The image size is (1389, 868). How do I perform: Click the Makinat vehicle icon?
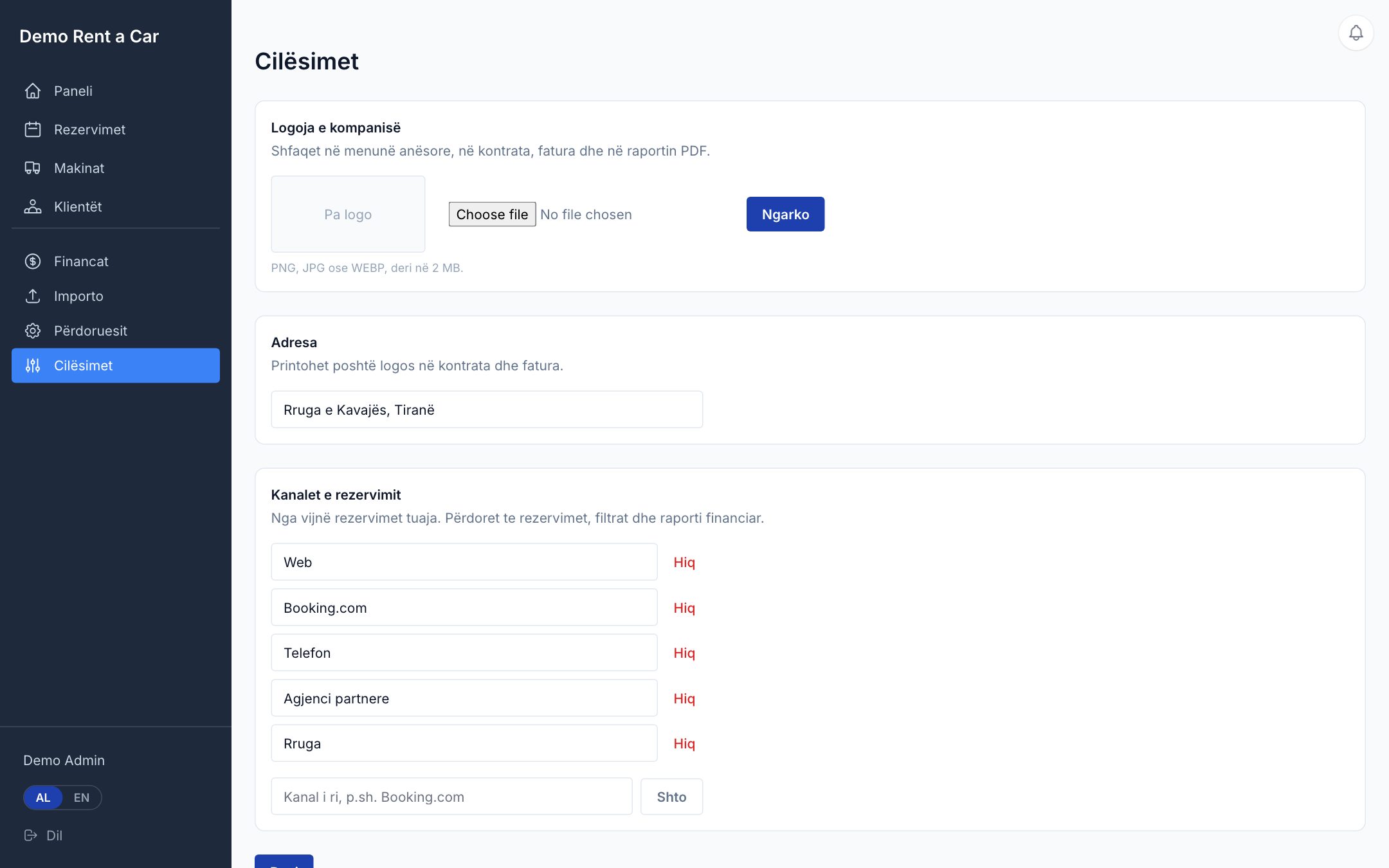tap(33, 168)
